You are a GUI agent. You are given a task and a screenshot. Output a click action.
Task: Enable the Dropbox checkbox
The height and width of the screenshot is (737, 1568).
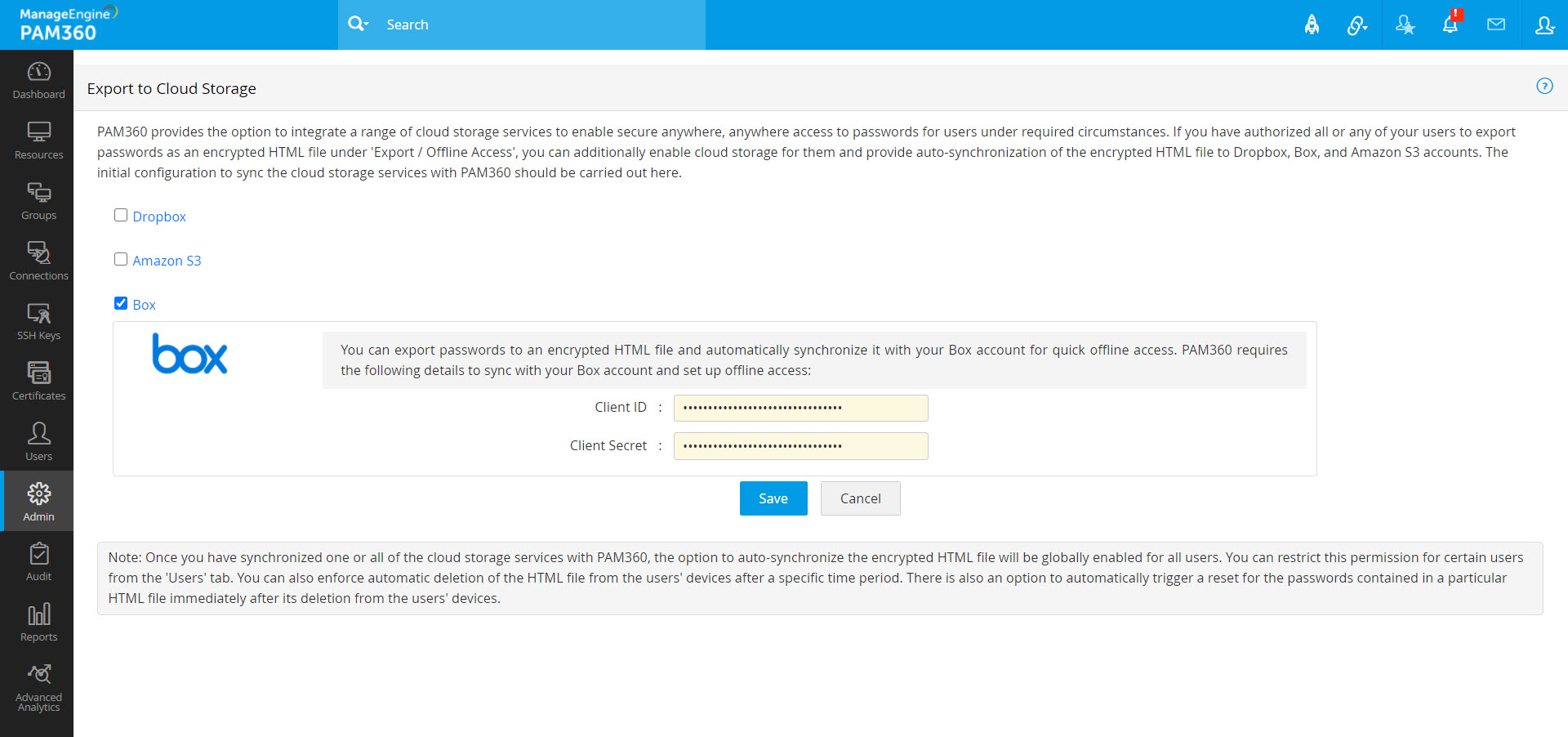(121, 215)
